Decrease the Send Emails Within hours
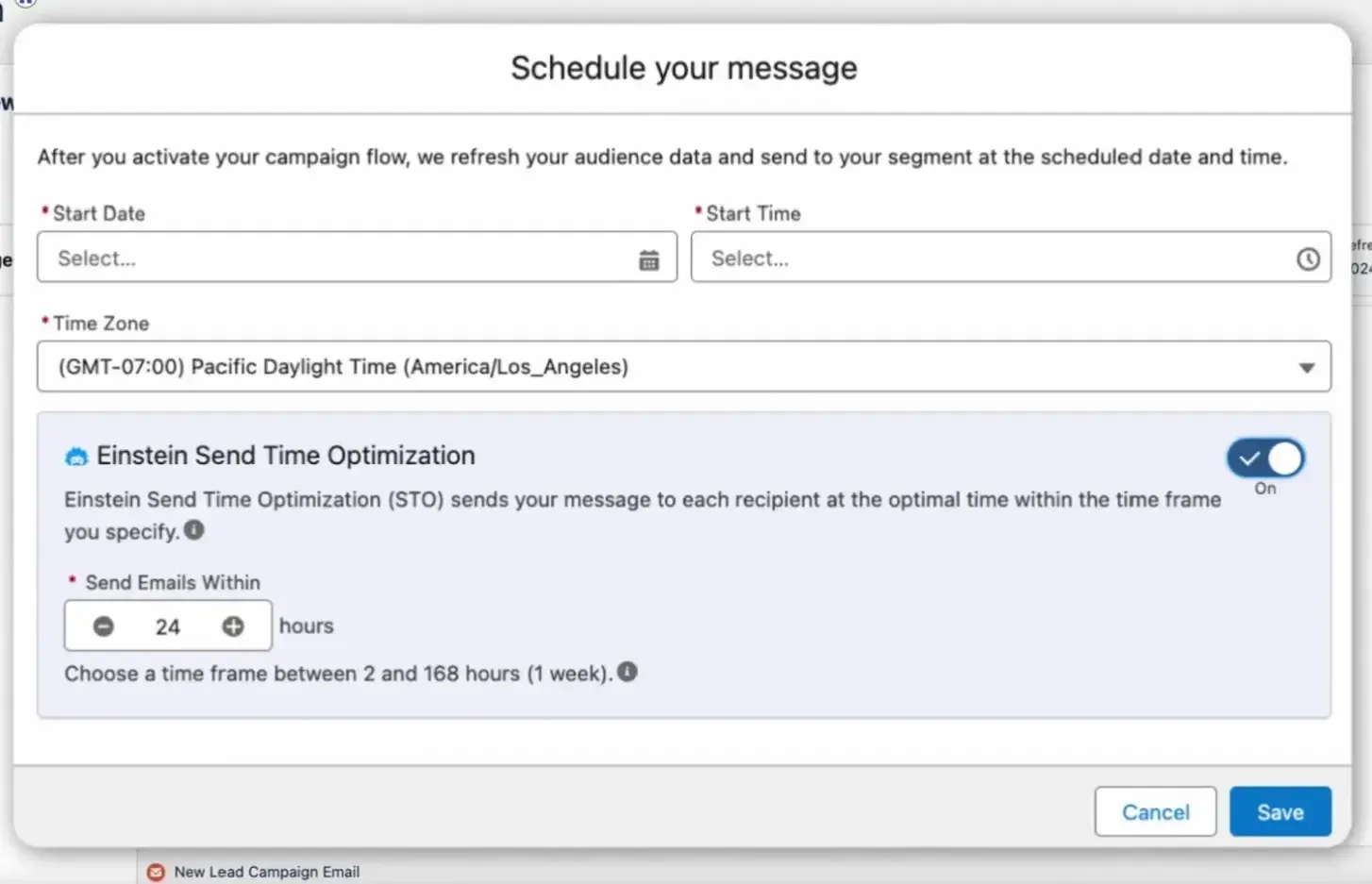 pos(104,626)
